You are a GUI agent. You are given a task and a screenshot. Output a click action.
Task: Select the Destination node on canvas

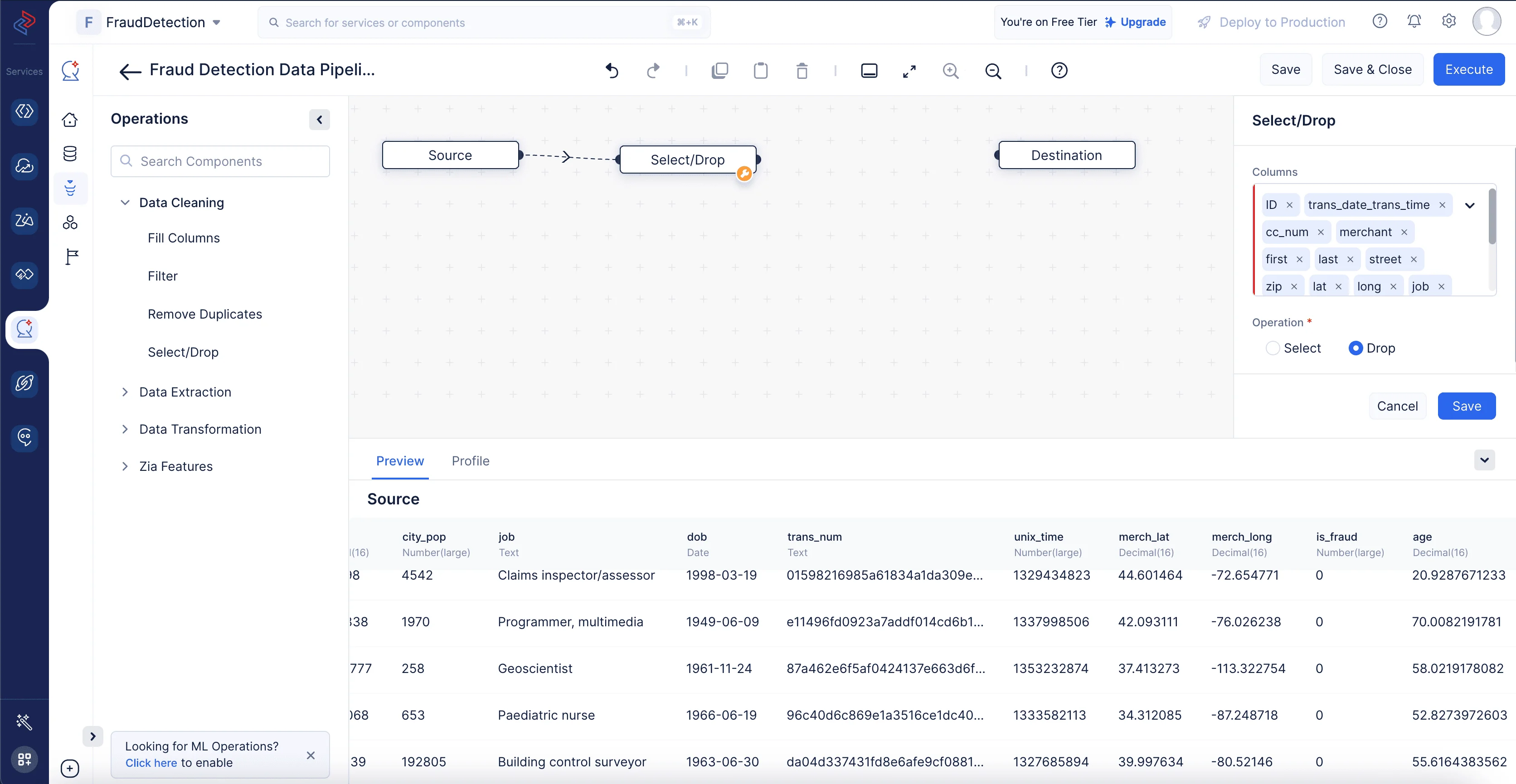click(1067, 155)
